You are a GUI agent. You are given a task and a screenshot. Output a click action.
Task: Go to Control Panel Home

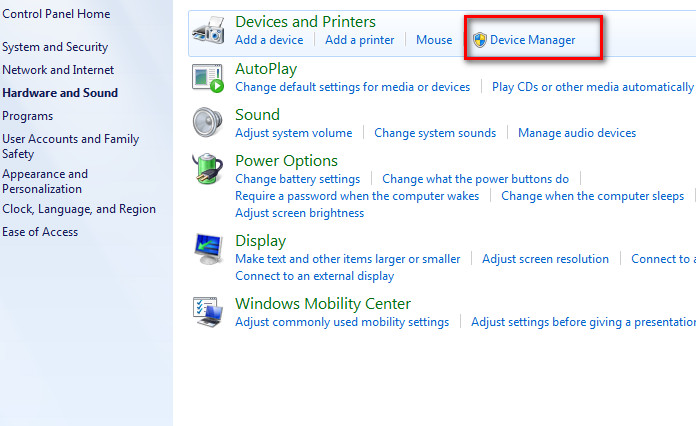pyautogui.click(x=56, y=14)
